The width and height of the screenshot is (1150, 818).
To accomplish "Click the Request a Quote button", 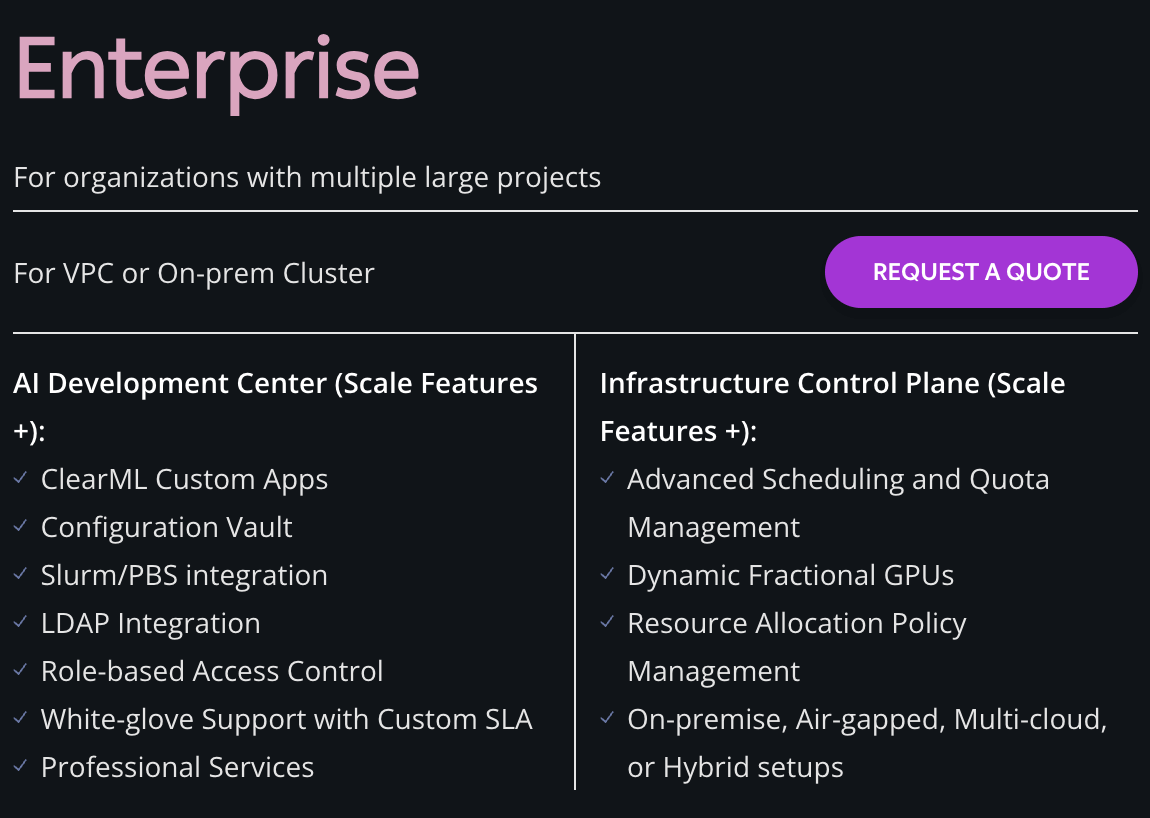I will (x=980, y=272).
